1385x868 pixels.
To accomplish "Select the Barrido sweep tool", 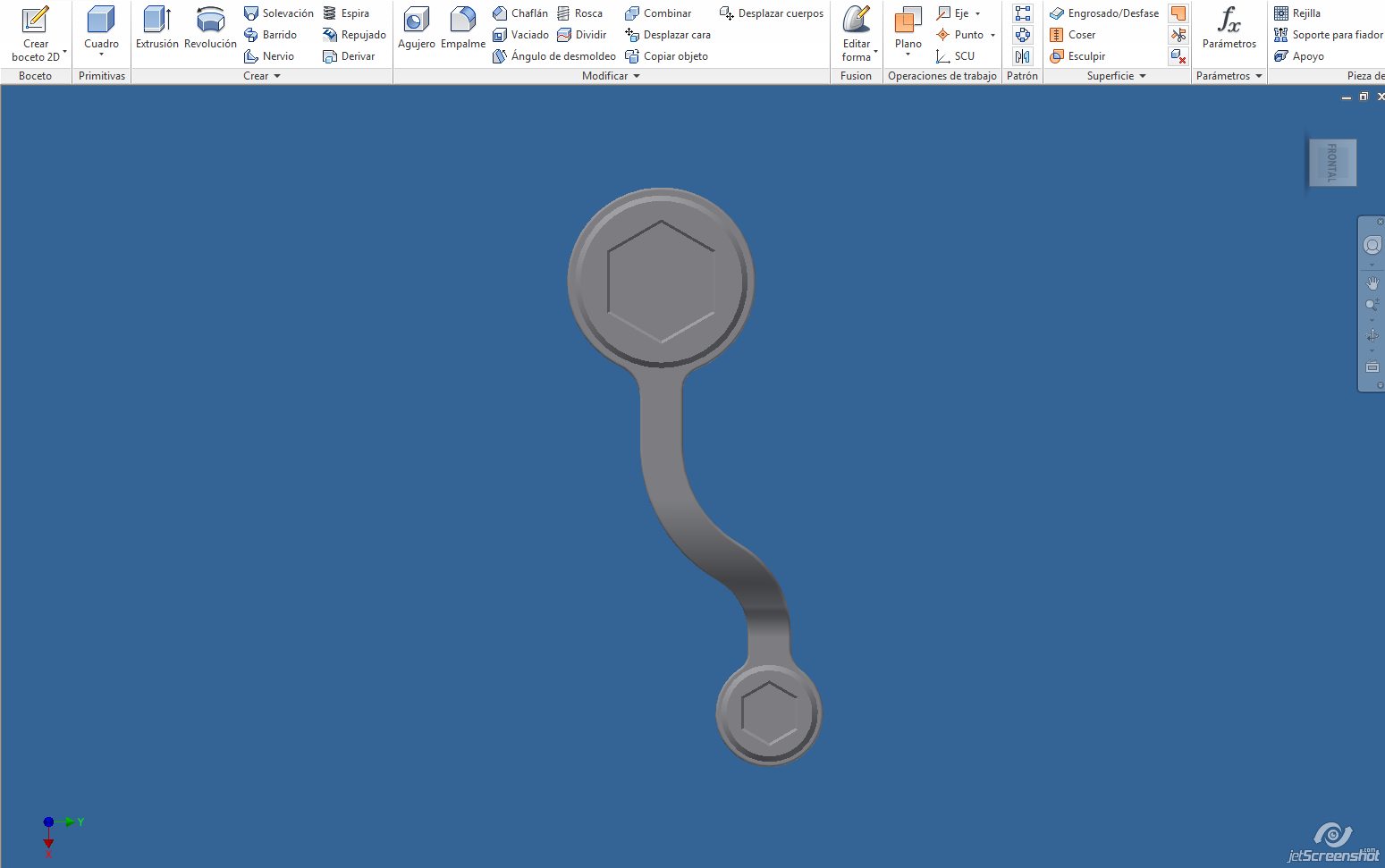I will pyautogui.click(x=270, y=35).
